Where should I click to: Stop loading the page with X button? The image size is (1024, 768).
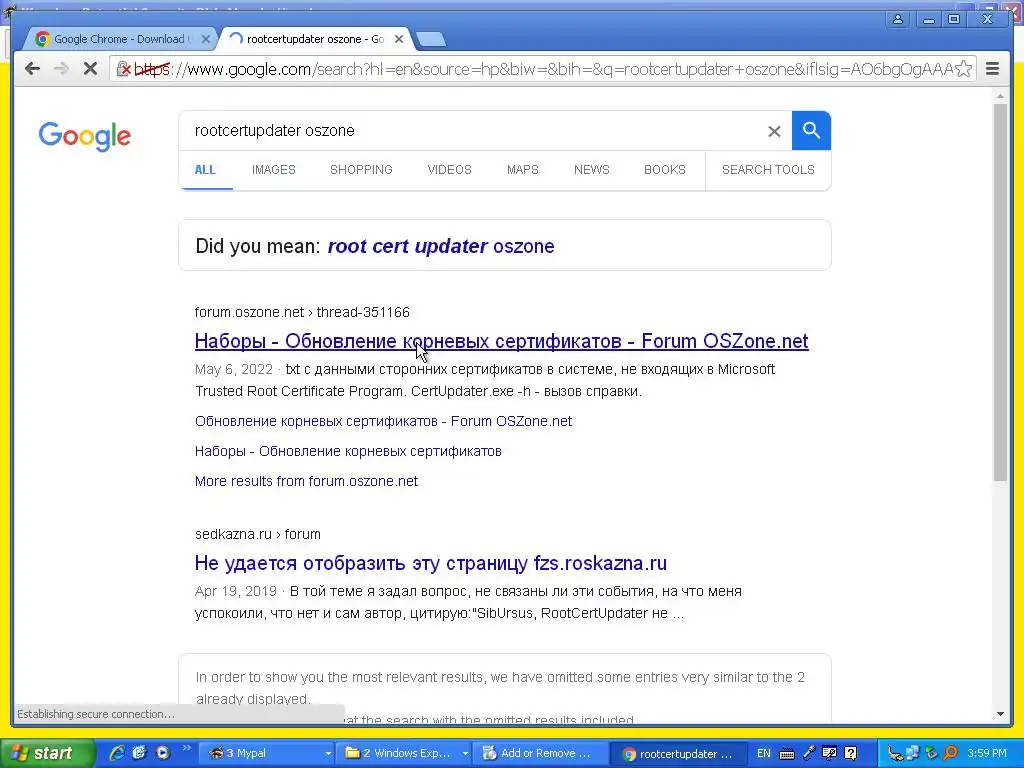click(x=90, y=69)
